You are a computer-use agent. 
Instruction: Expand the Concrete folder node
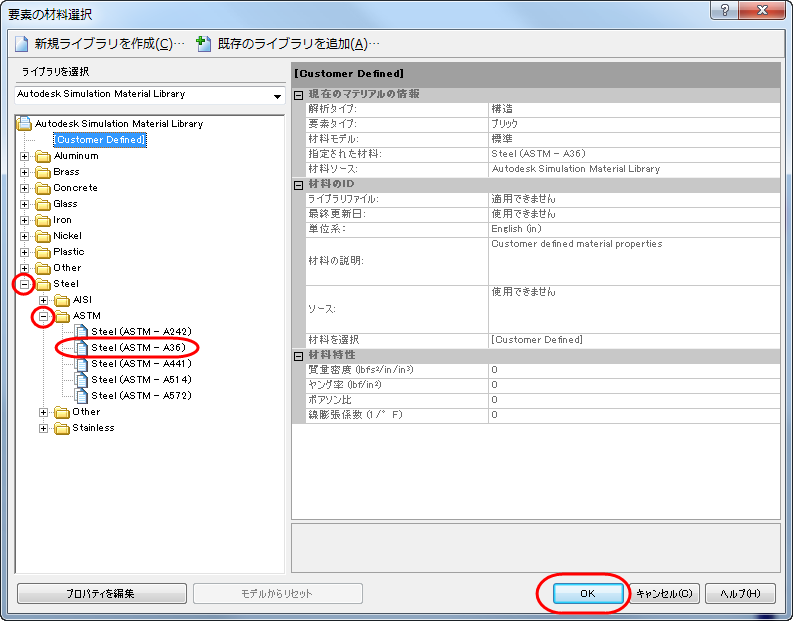point(24,188)
